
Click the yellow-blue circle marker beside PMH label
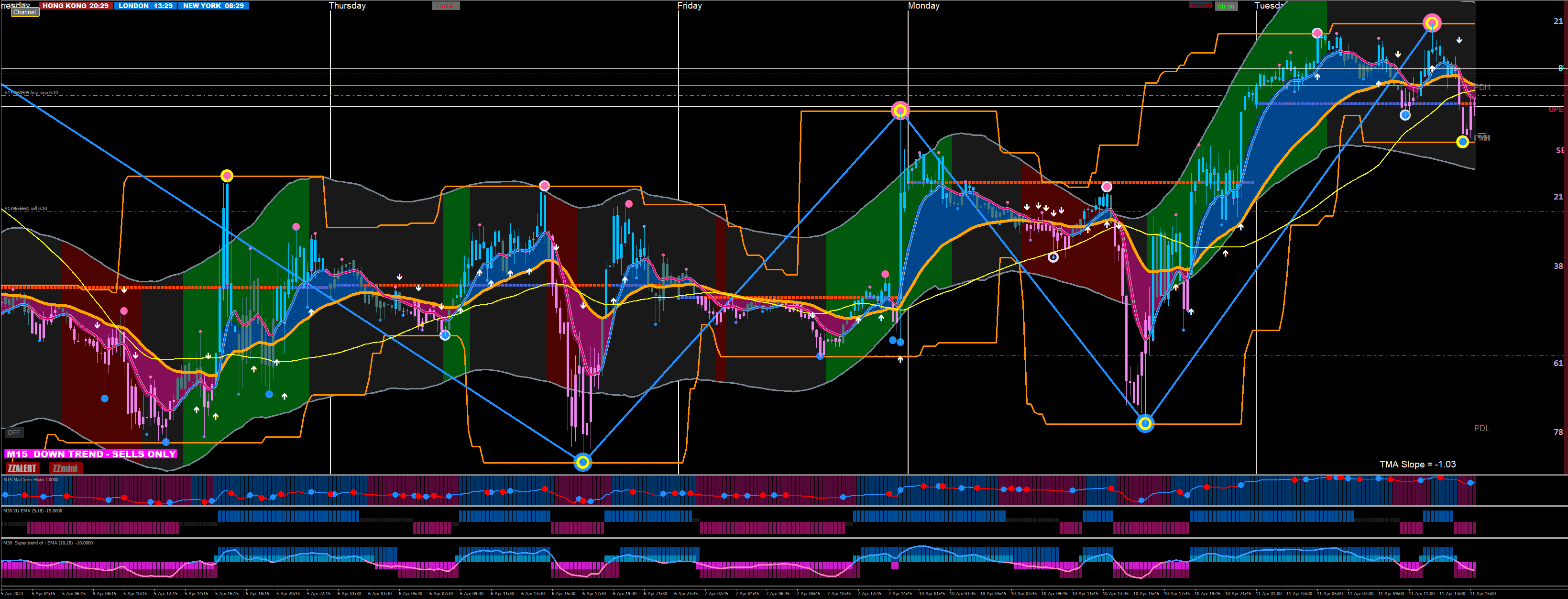[1462, 142]
